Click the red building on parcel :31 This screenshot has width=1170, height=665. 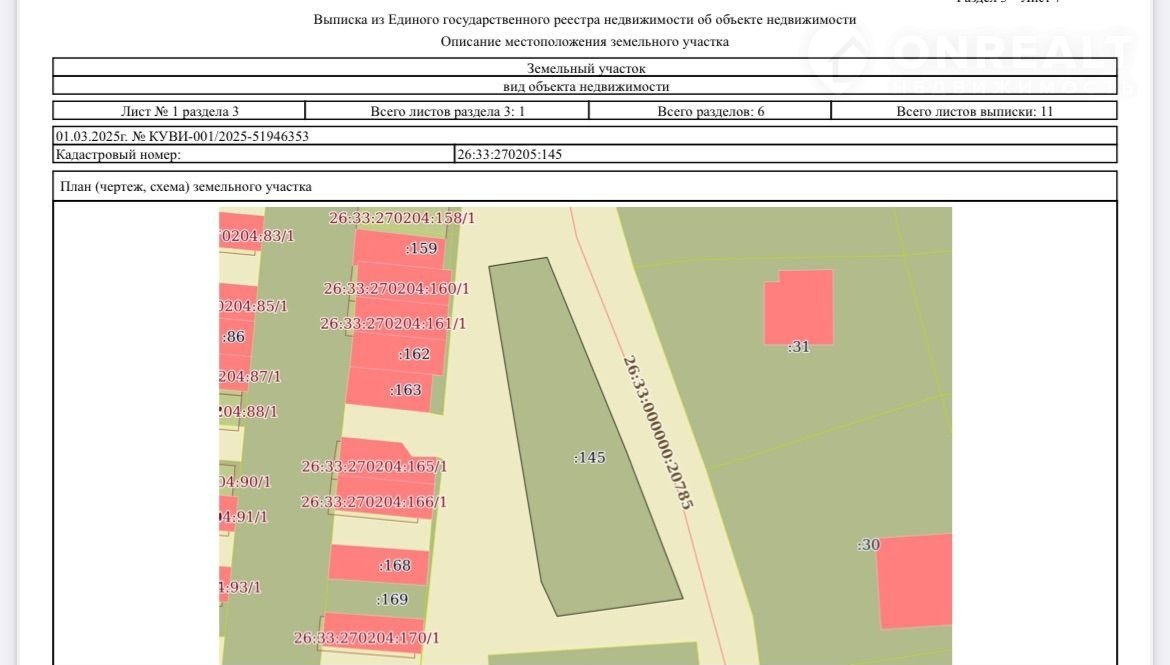tap(798, 306)
